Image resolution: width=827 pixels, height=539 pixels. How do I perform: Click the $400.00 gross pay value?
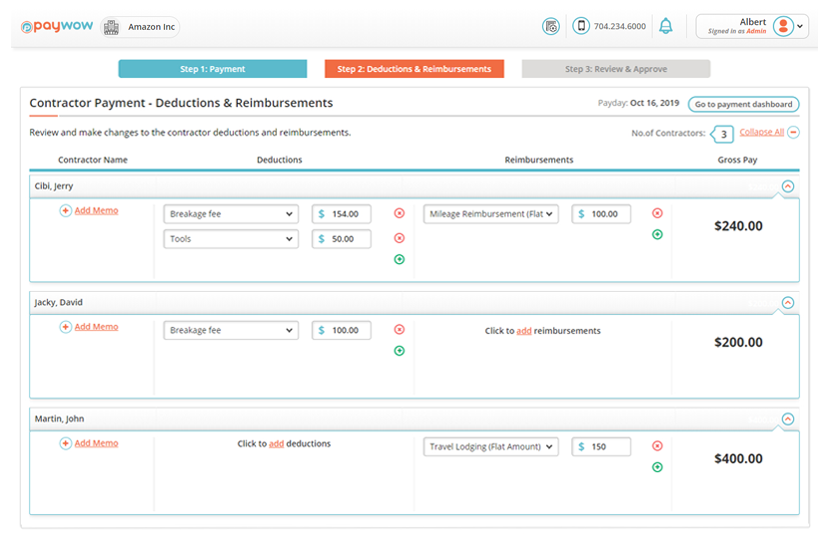click(x=738, y=459)
